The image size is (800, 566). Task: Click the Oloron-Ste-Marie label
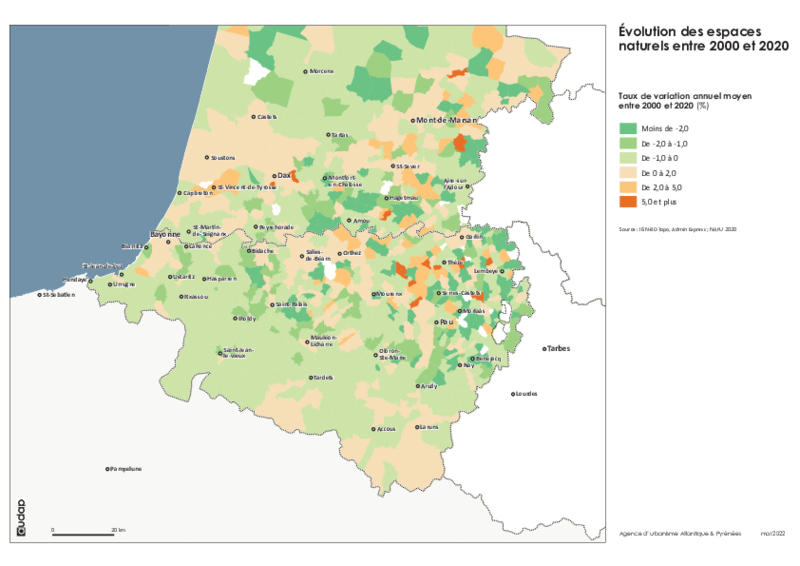tap(392, 355)
